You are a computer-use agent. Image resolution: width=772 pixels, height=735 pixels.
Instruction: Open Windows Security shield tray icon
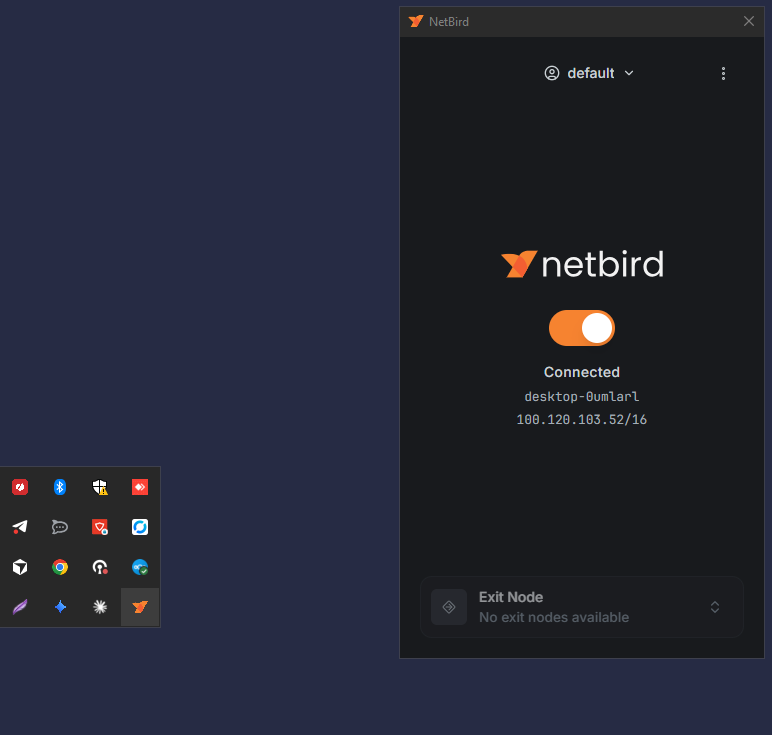tap(100, 487)
